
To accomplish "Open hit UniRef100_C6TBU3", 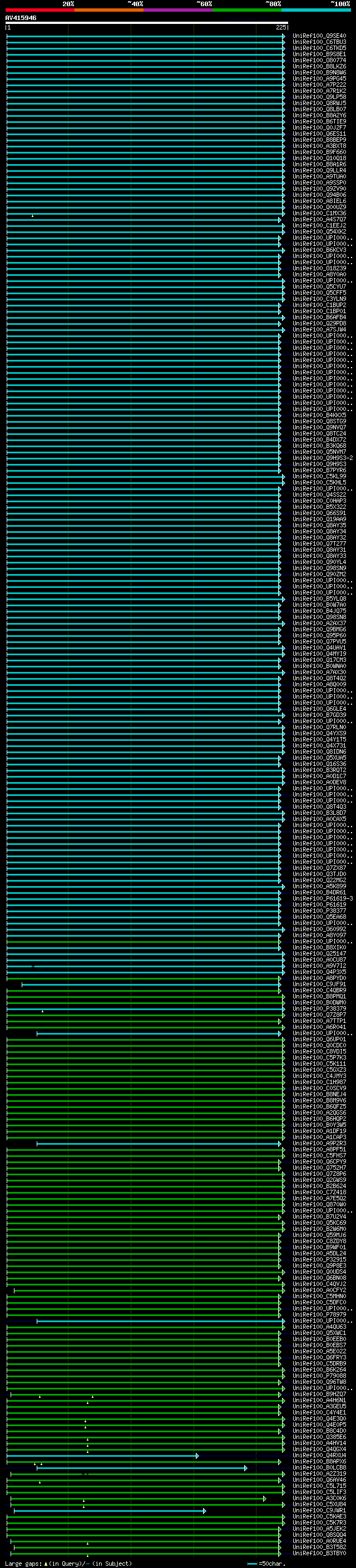I will pyautogui.click(x=319, y=42).
